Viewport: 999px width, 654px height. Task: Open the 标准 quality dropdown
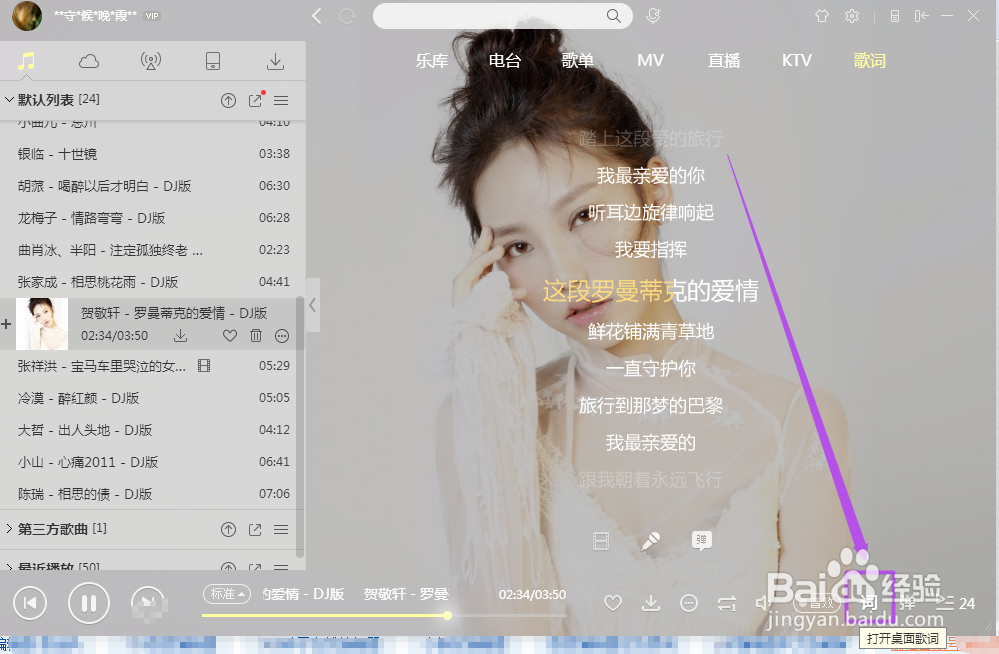coord(227,594)
